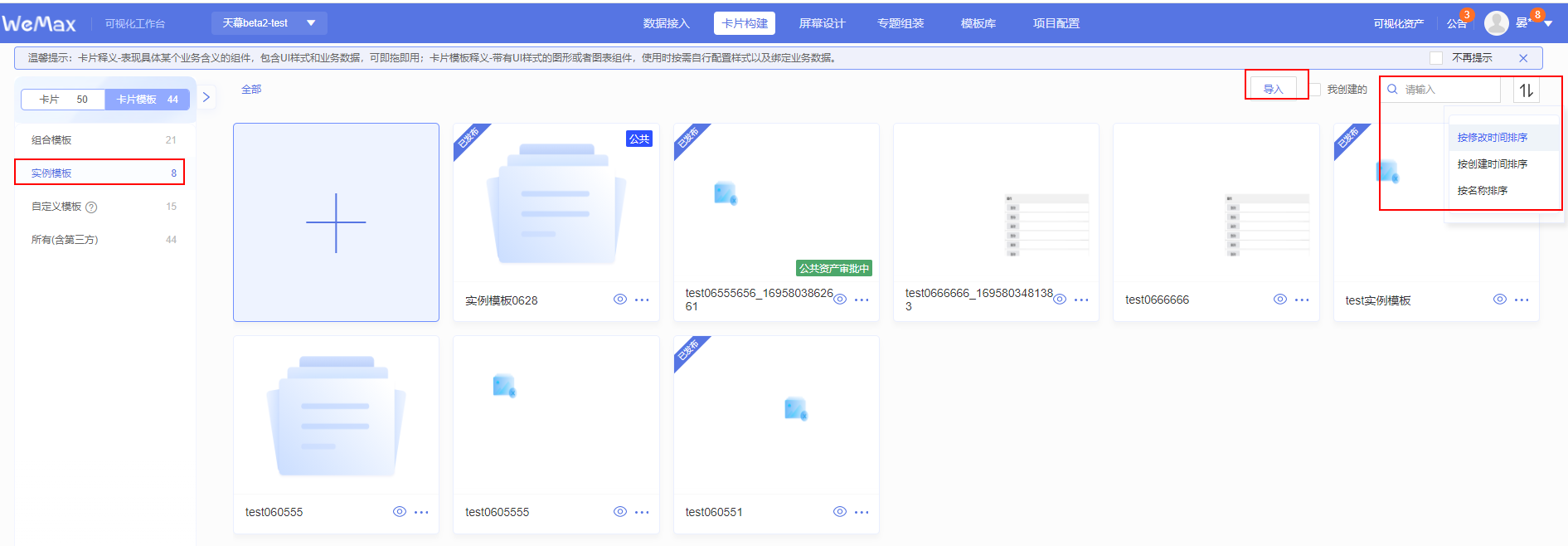
Task: Expand the side panel chevron arrow
Action: tap(206, 97)
